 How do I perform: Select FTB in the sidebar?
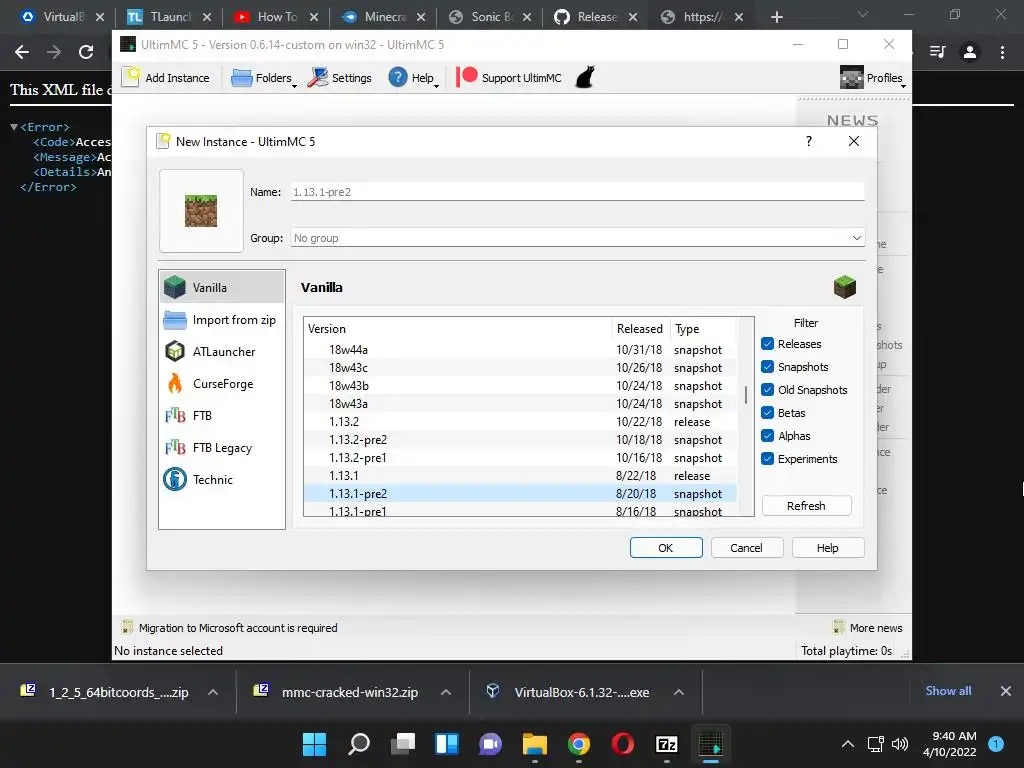tap(222, 415)
